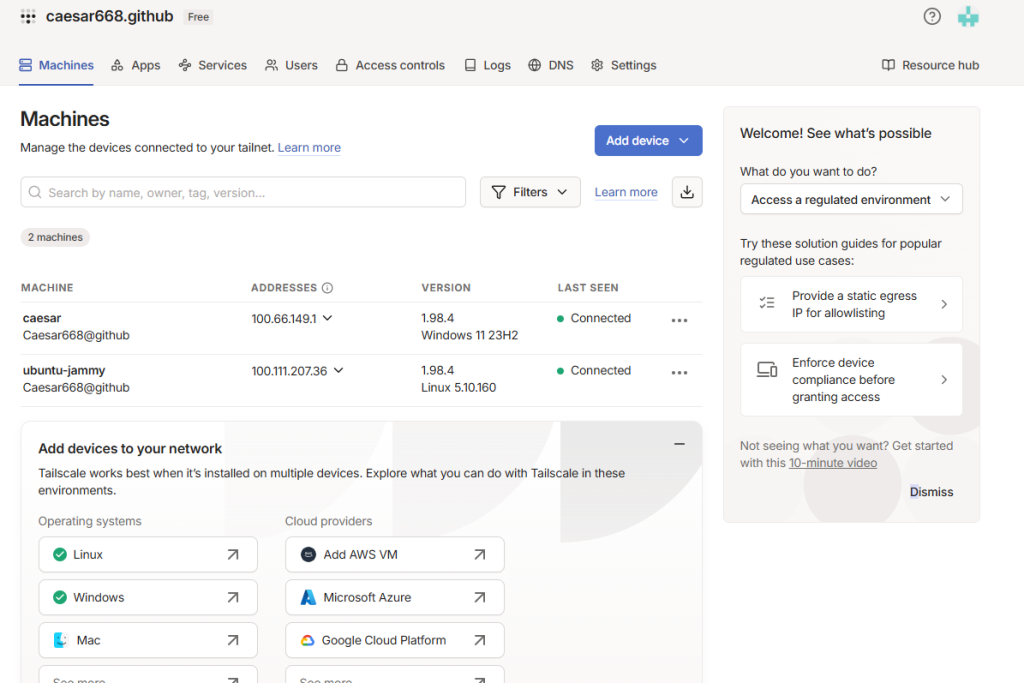The image size is (1024, 683).
Task: Click the device compliance devices icon
Action: [767, 370]
